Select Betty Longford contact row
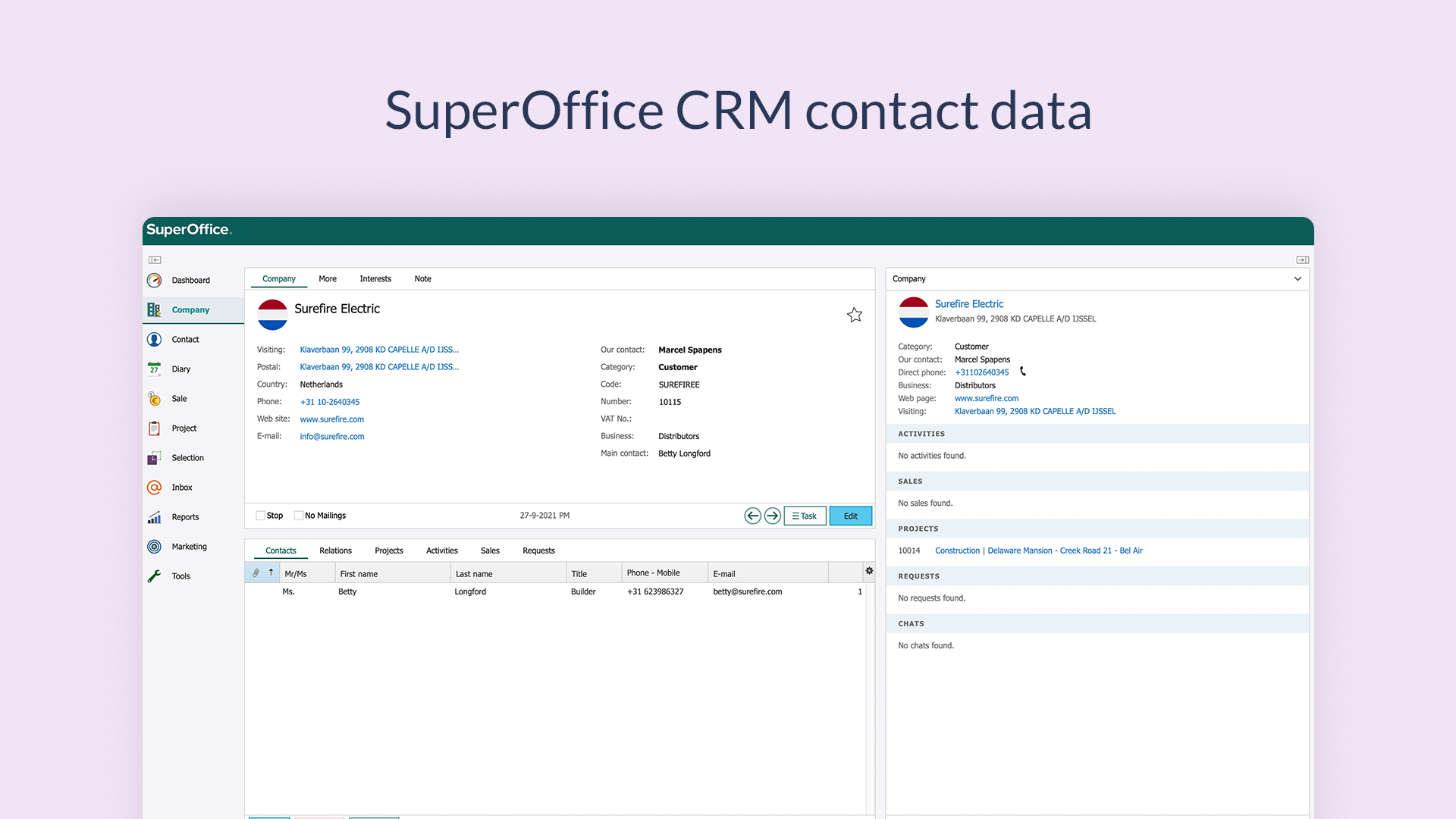The width and height of the screenshot is (1456, 819). tap(555, 592)
